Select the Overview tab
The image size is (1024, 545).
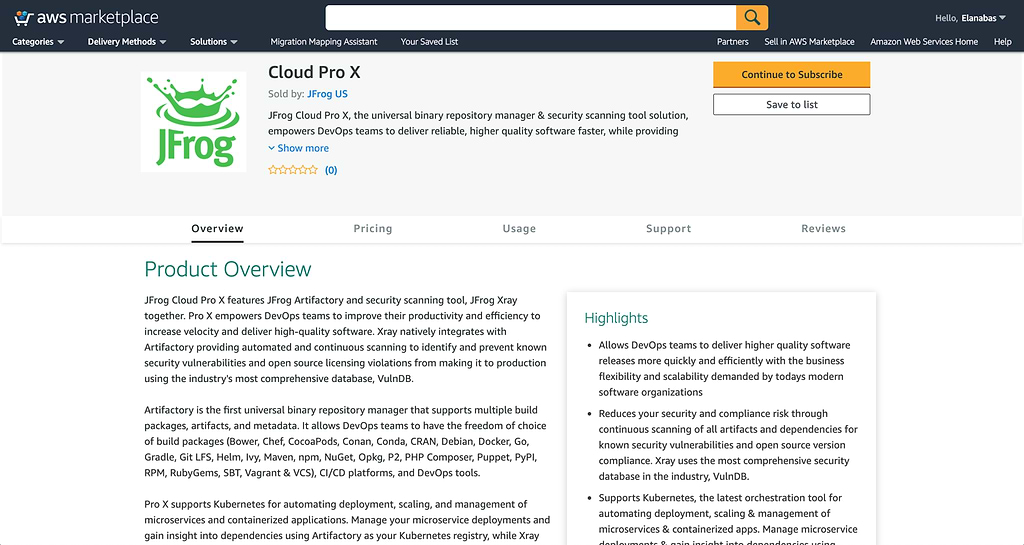click(217, 228)
